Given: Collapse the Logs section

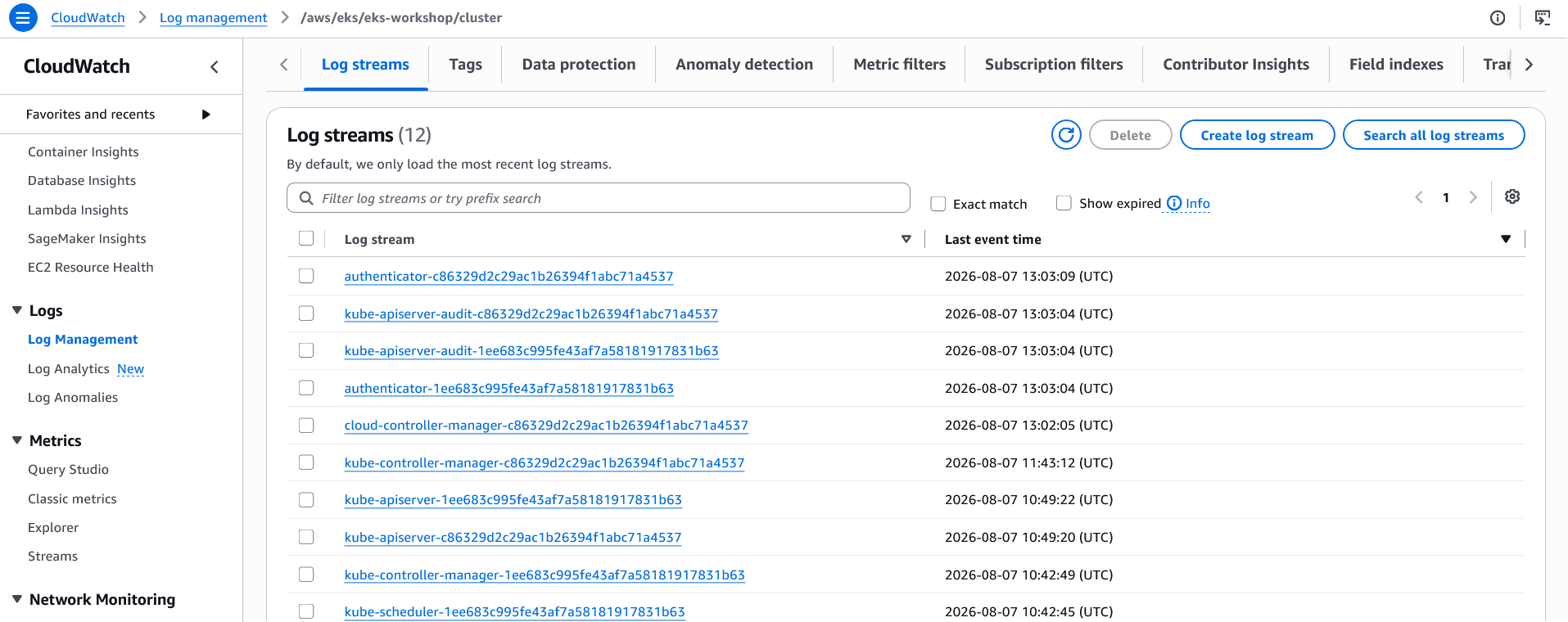Looking at the screenshot, I should (17, 310).
